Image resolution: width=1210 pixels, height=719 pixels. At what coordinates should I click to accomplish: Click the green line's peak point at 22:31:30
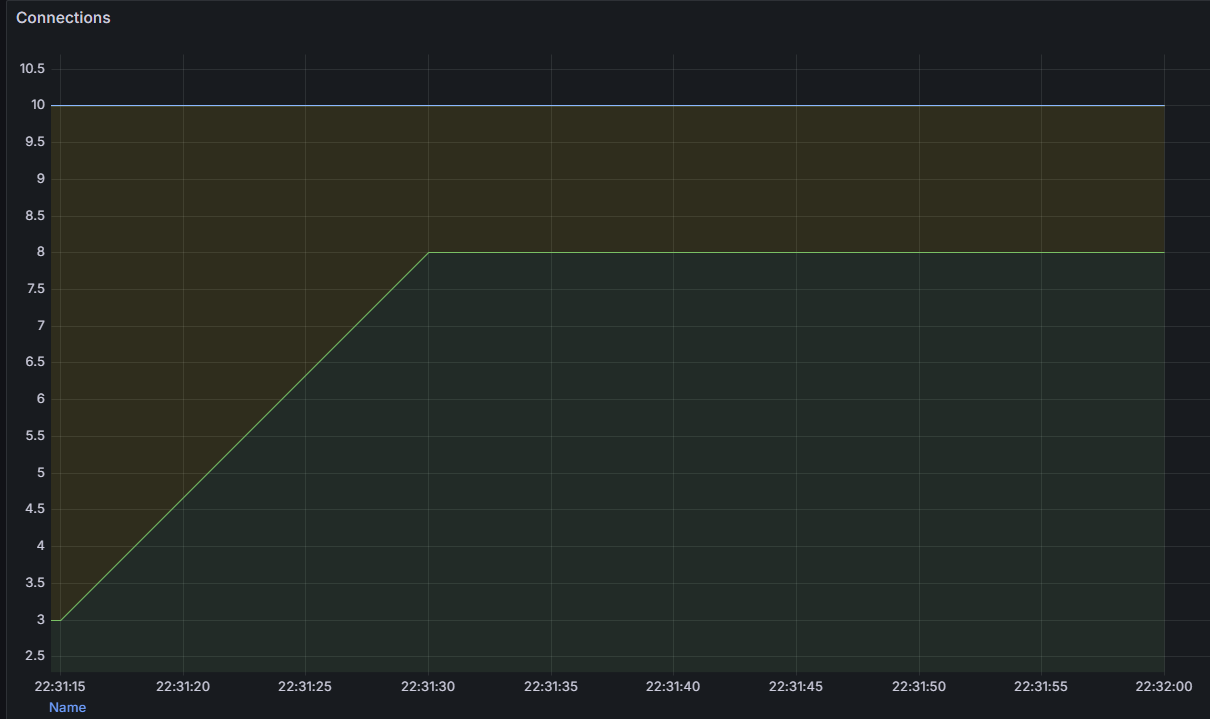click(x=428, y=252)
